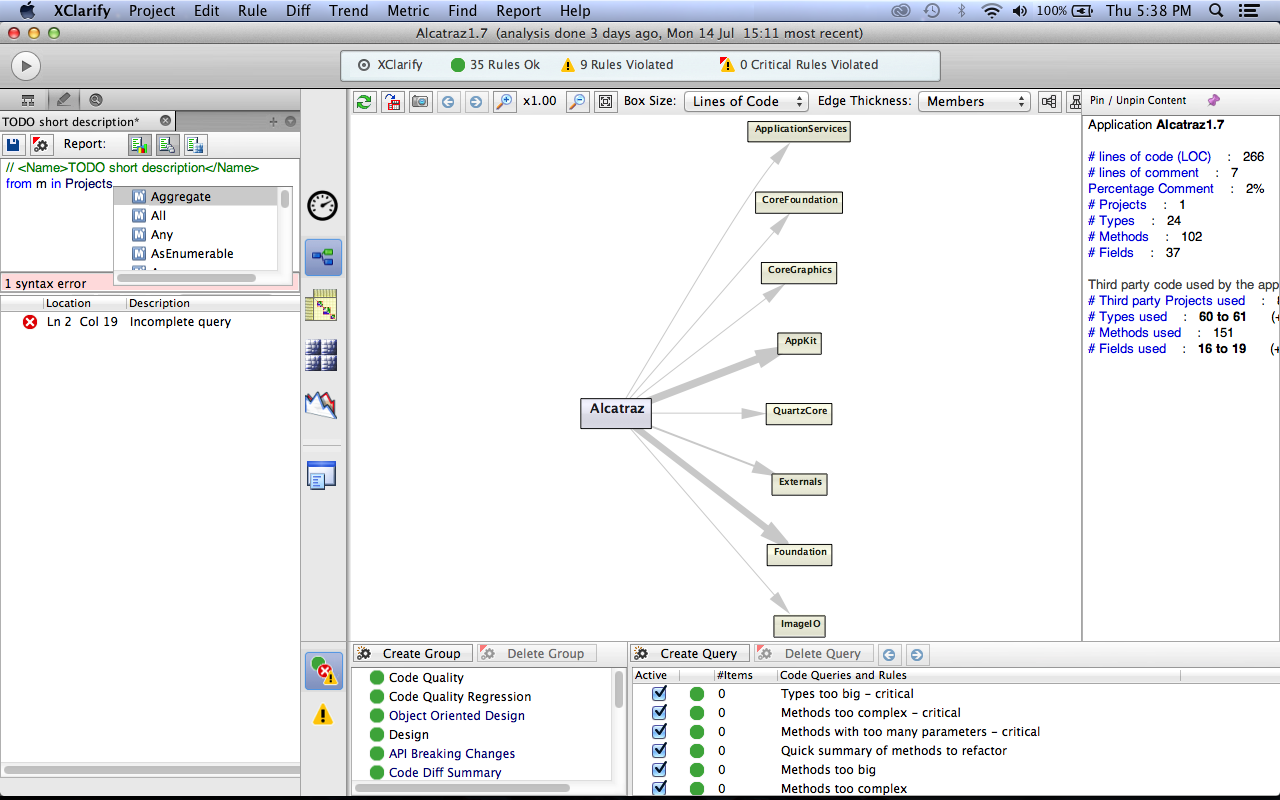The width and height of the screenshot is (1280, 800).
Task: Click 9 Rules Violated status
Action: point(617,65)
